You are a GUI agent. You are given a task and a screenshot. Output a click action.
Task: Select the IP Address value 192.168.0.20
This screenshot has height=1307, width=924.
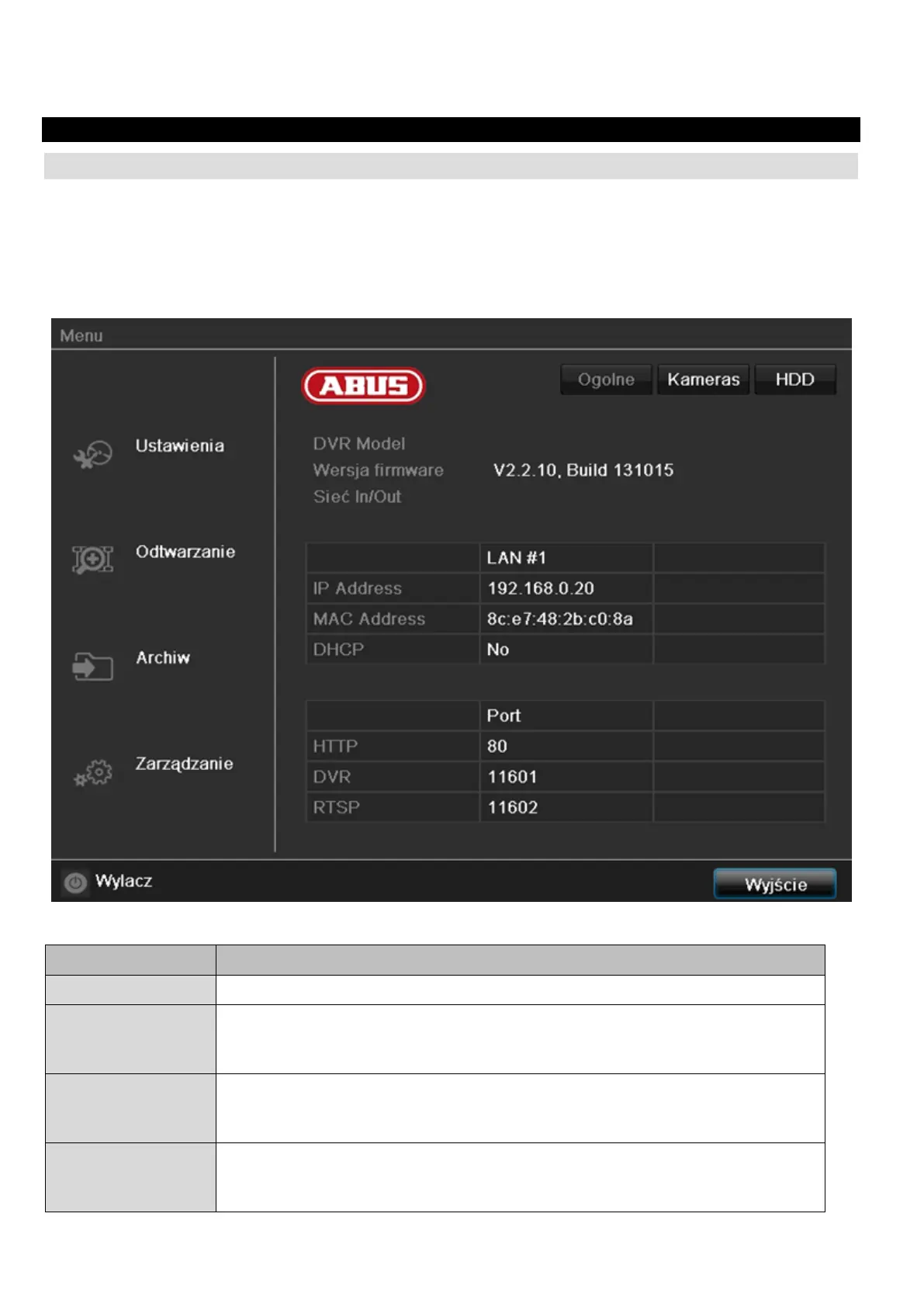[x=541, y=588]
